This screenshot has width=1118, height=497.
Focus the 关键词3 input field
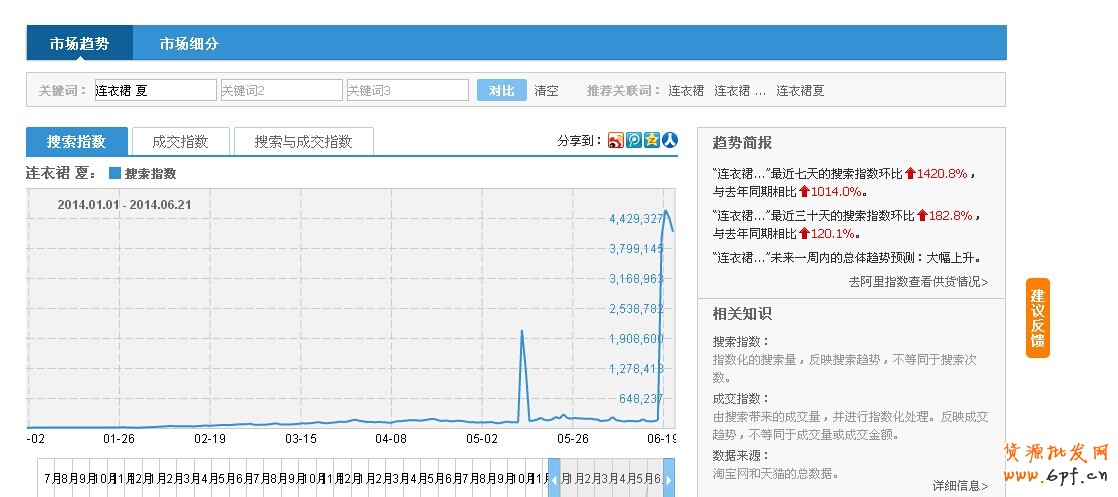click(407, 91)
